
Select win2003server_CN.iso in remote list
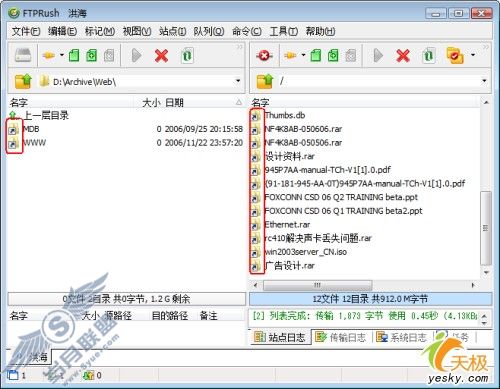306,252
